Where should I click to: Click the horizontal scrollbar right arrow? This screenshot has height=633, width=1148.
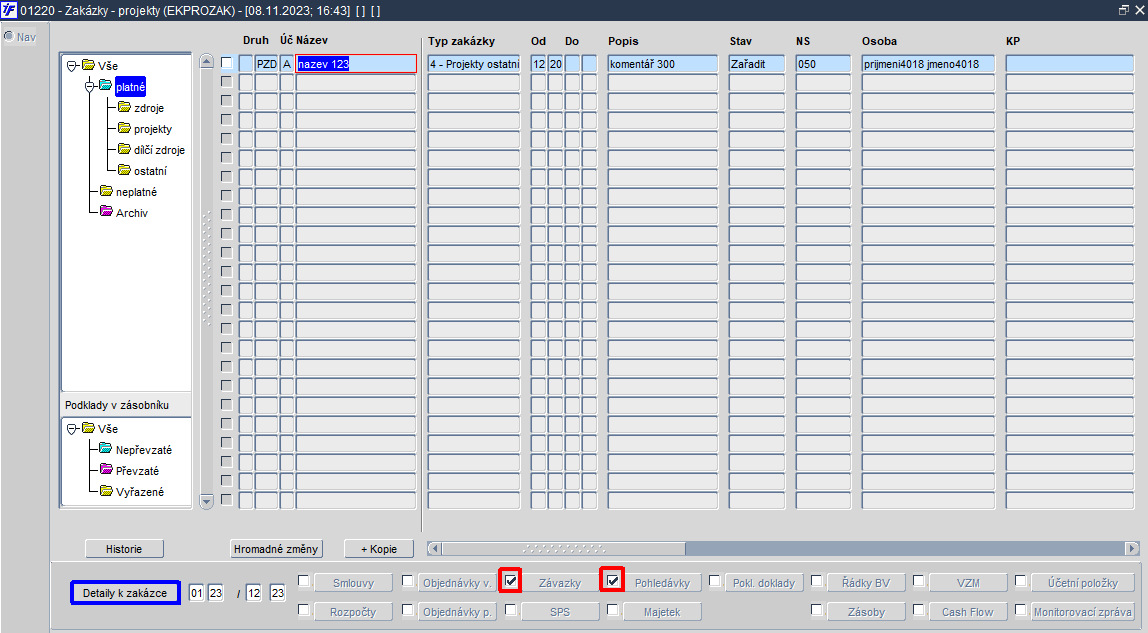(x=1132, y=548)
